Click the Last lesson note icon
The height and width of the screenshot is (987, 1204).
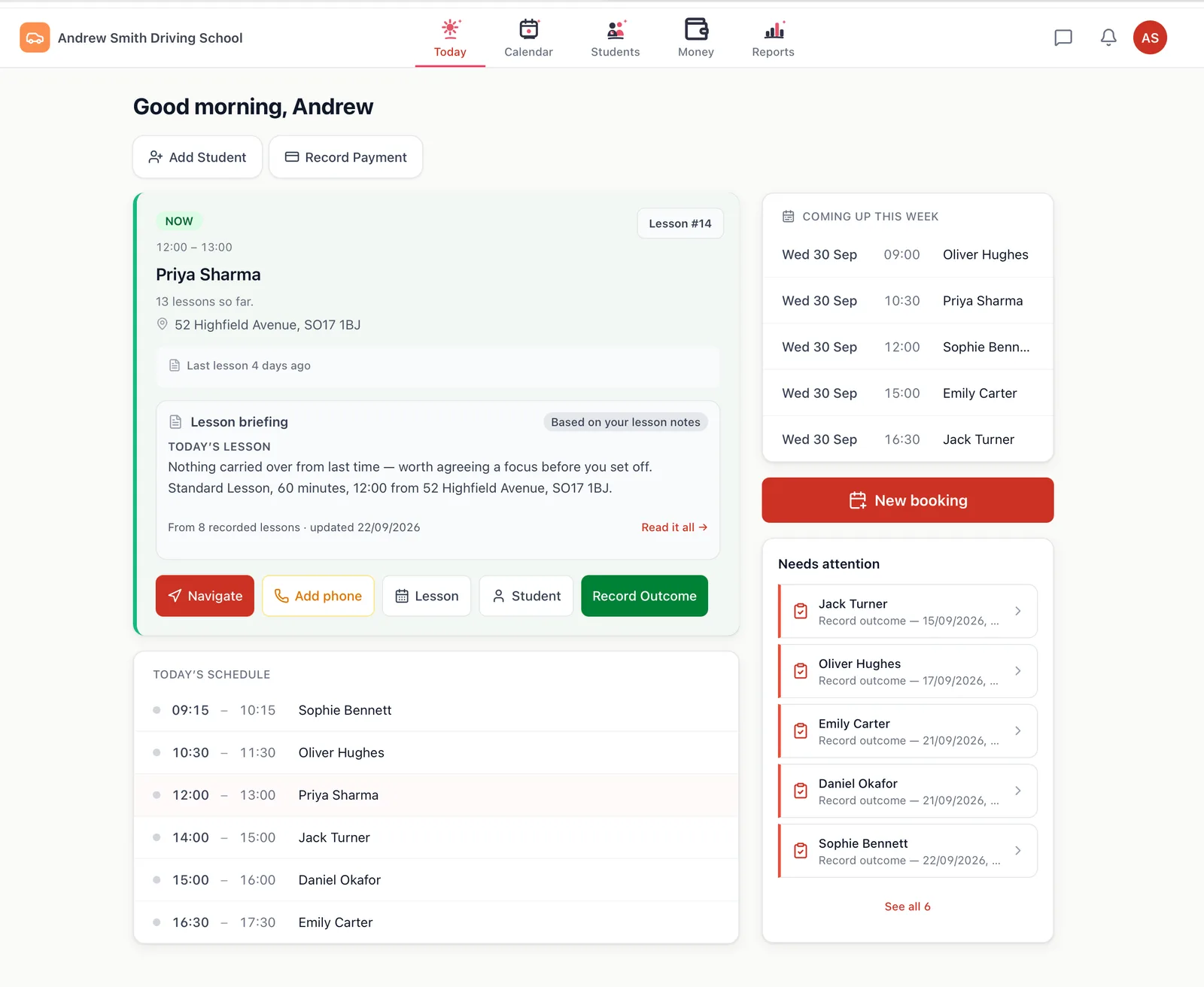point(175,366)
